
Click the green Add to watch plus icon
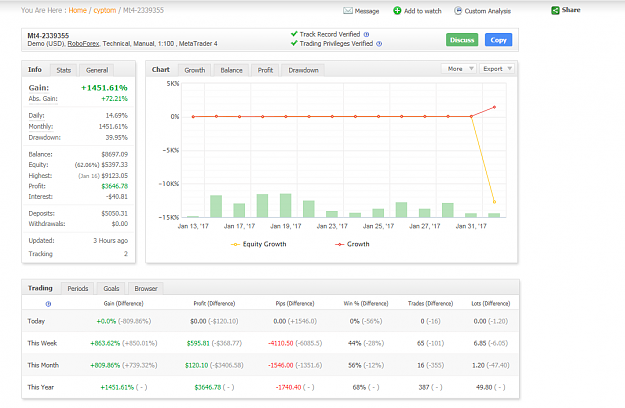pyautogui.click(x=397, y=11)
